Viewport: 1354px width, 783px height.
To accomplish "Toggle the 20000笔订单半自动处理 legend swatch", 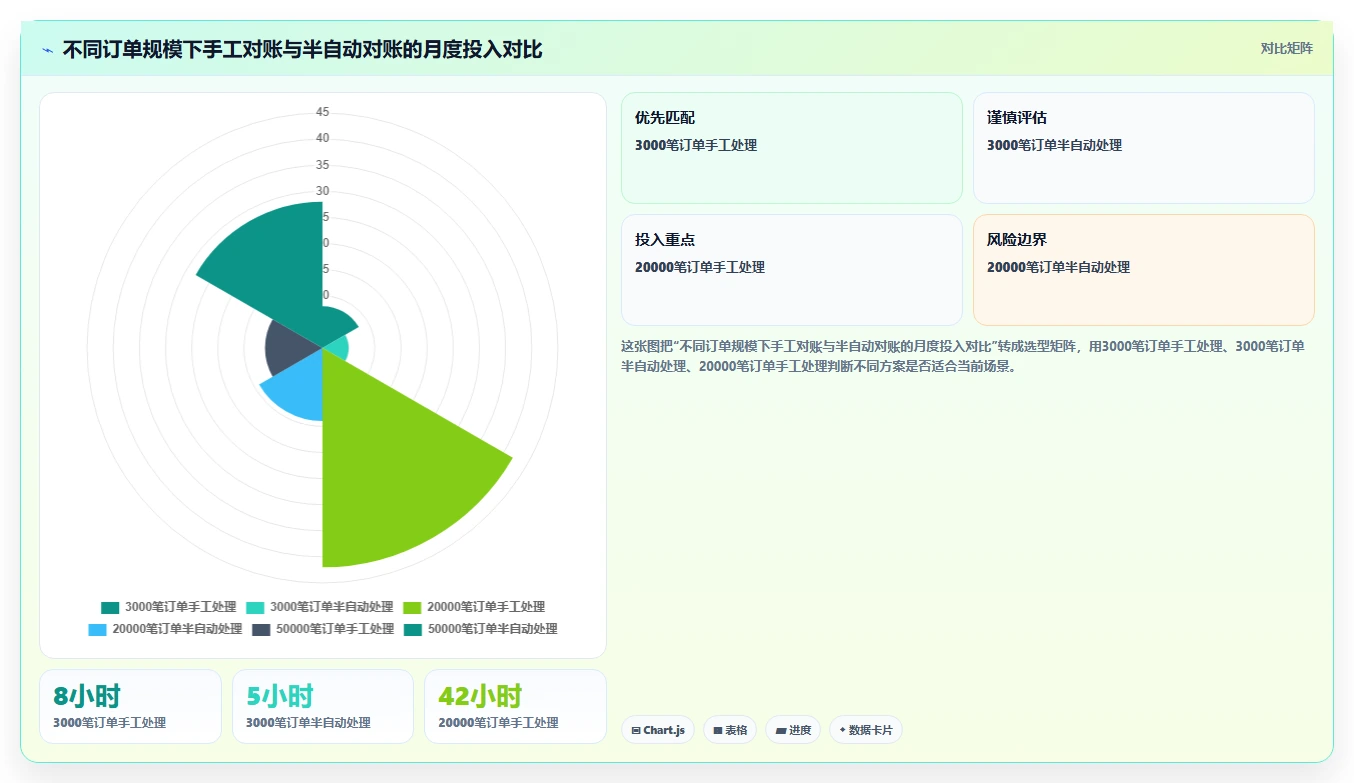I will click(x=97, y=629).
